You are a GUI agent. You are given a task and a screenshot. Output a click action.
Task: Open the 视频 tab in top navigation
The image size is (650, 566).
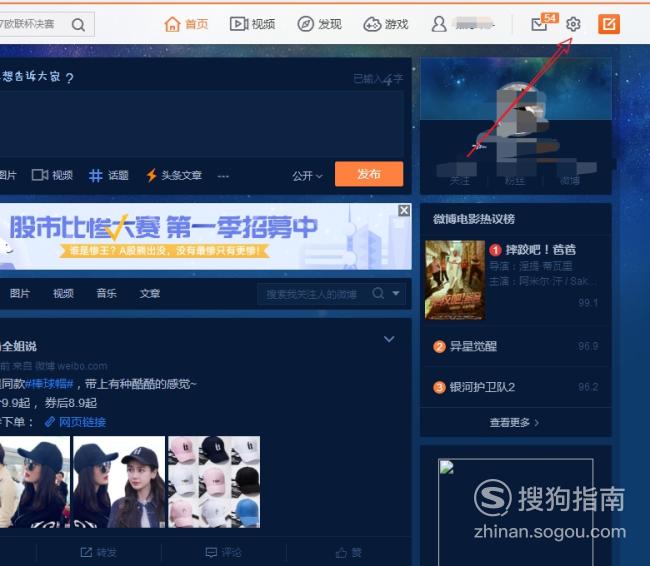pyautogui.click(x=252, y=24)
